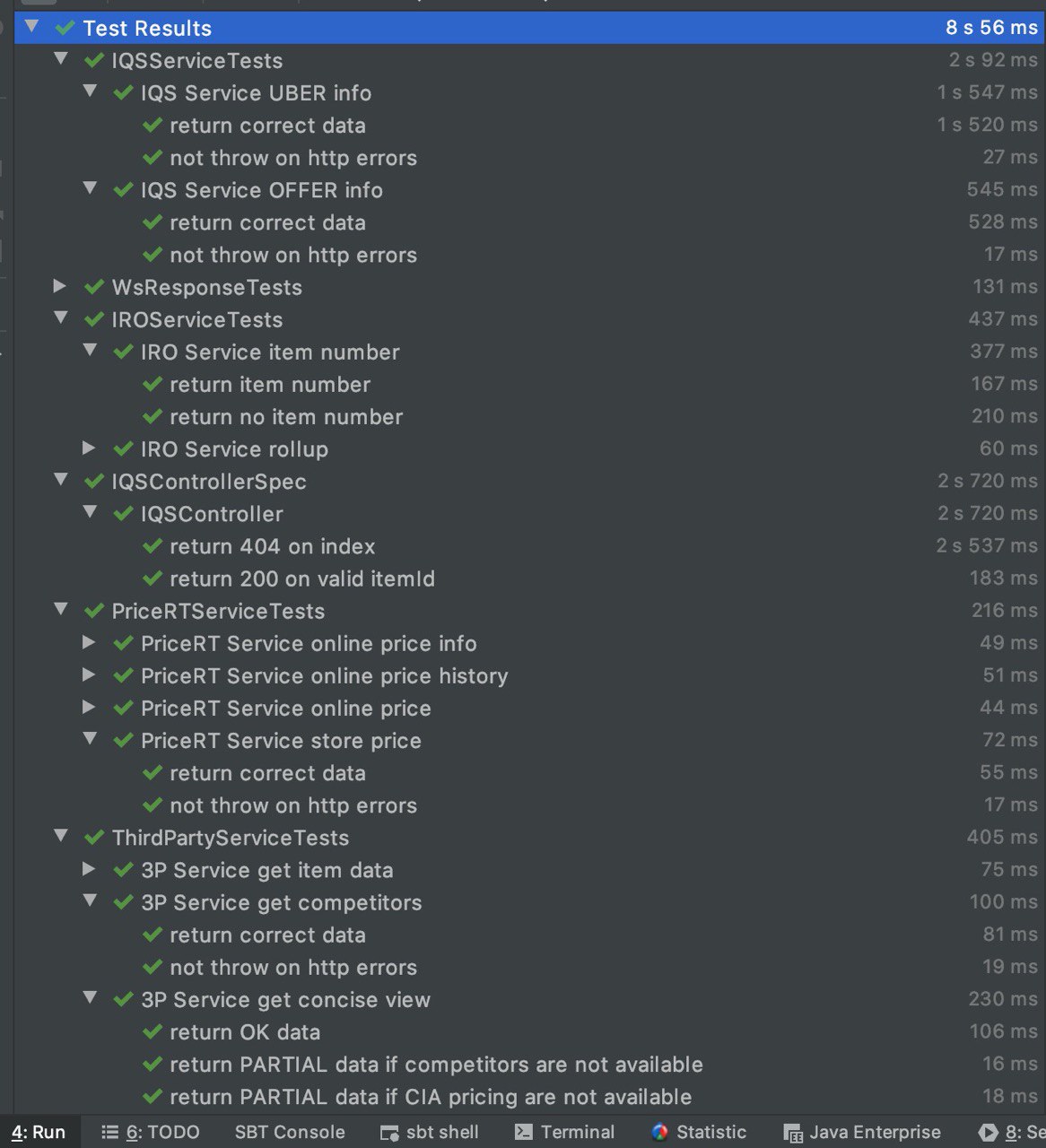Click passed checkmark of ThirdPartyServiceTests
1046x1148 pixels.
tap(94, 838)
